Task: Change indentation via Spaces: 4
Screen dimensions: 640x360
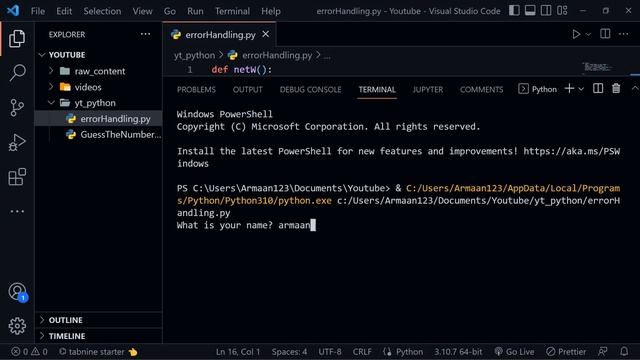Action: 289,351
